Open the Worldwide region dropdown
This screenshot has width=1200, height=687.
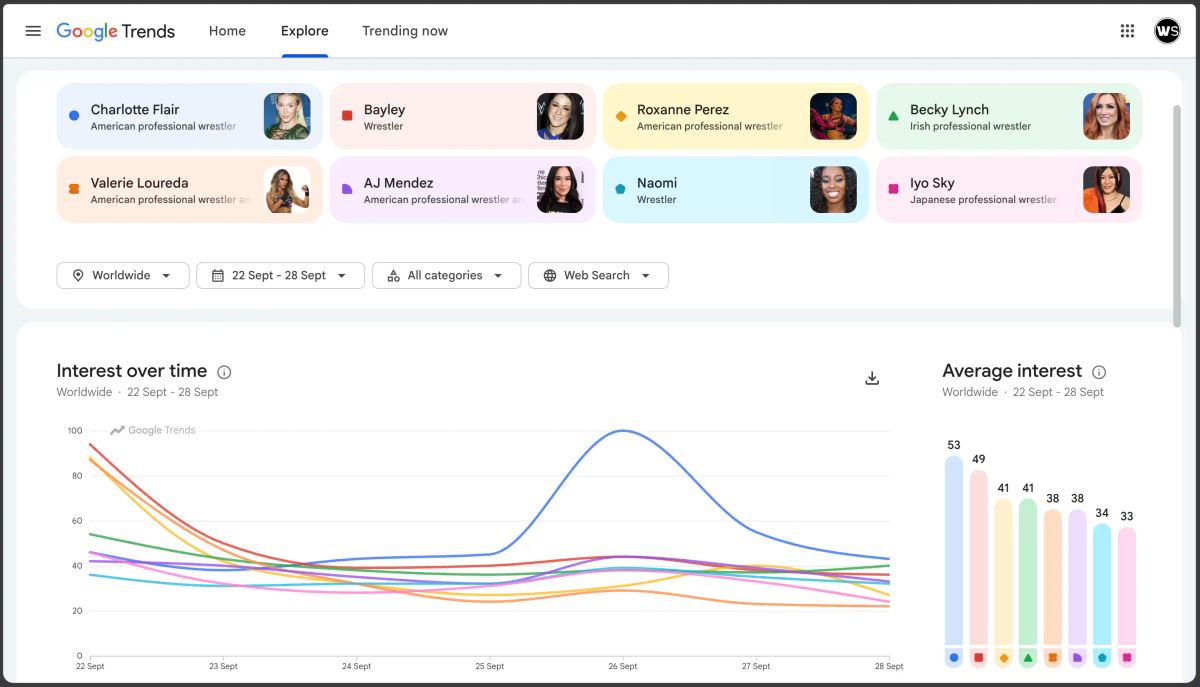point(123,275)
